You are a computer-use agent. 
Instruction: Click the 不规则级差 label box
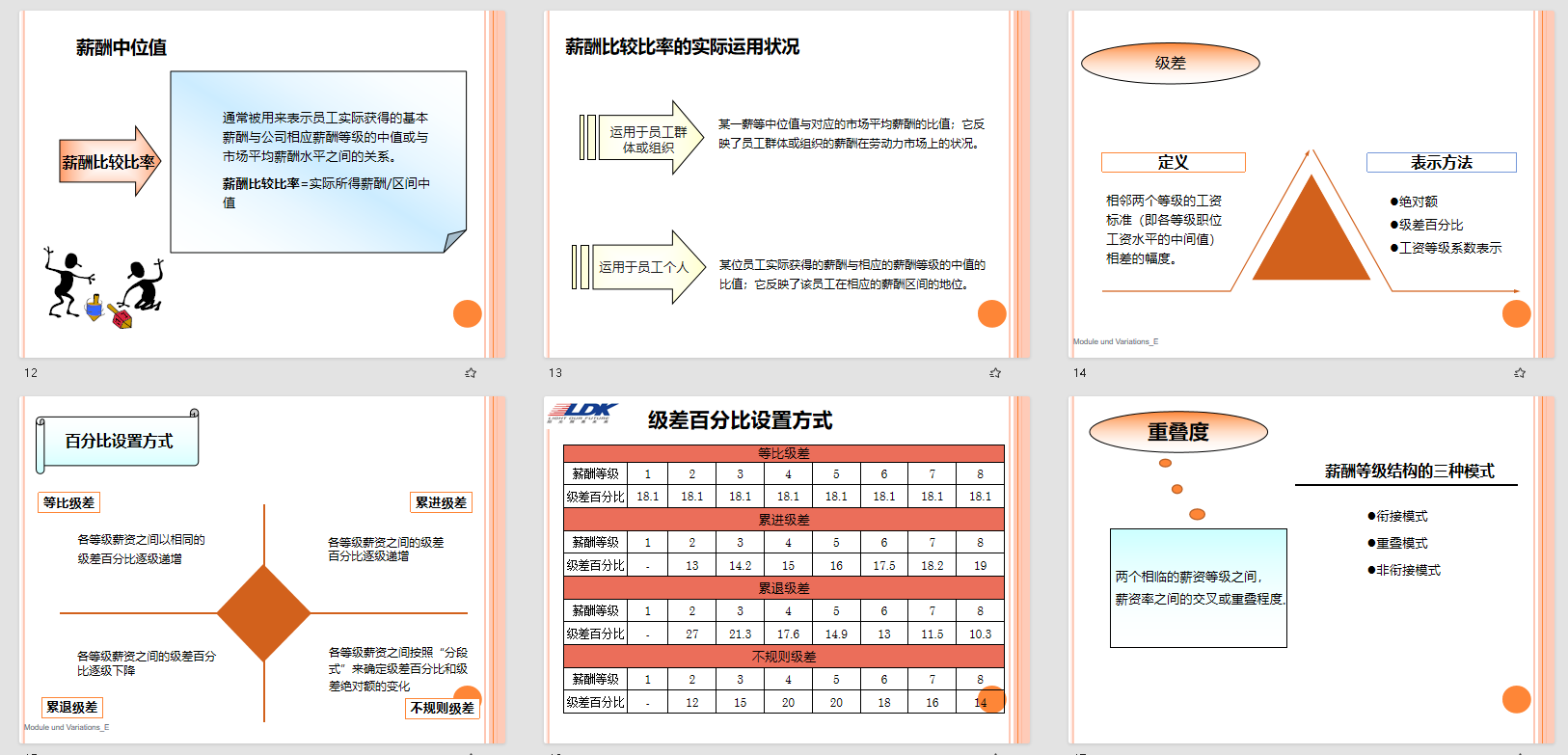click(442, 708)
